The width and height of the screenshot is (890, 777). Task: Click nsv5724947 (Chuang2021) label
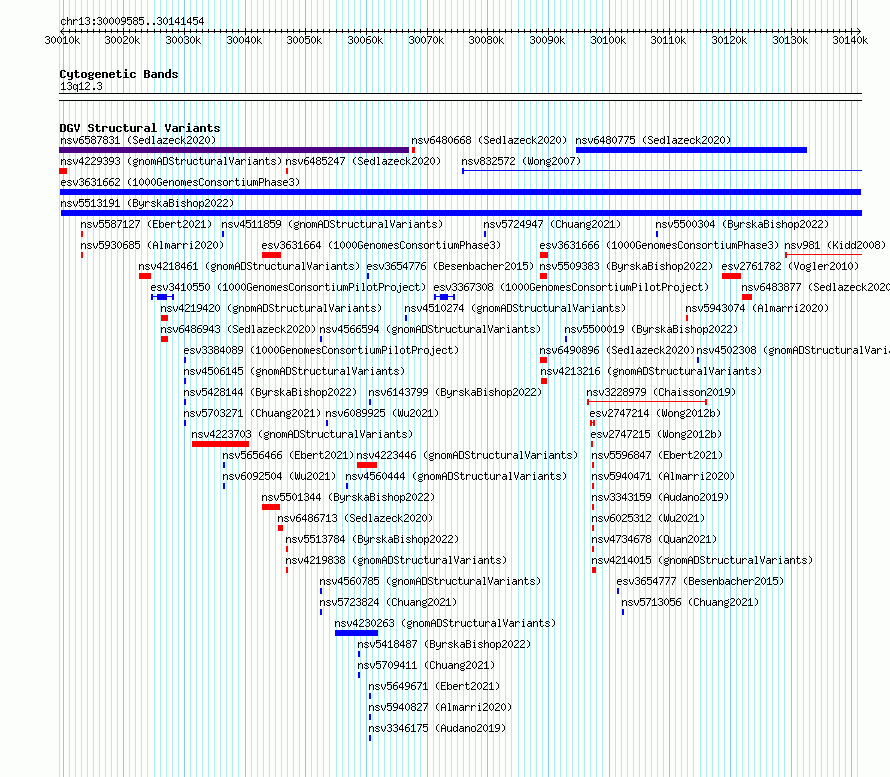pos(552,224)
